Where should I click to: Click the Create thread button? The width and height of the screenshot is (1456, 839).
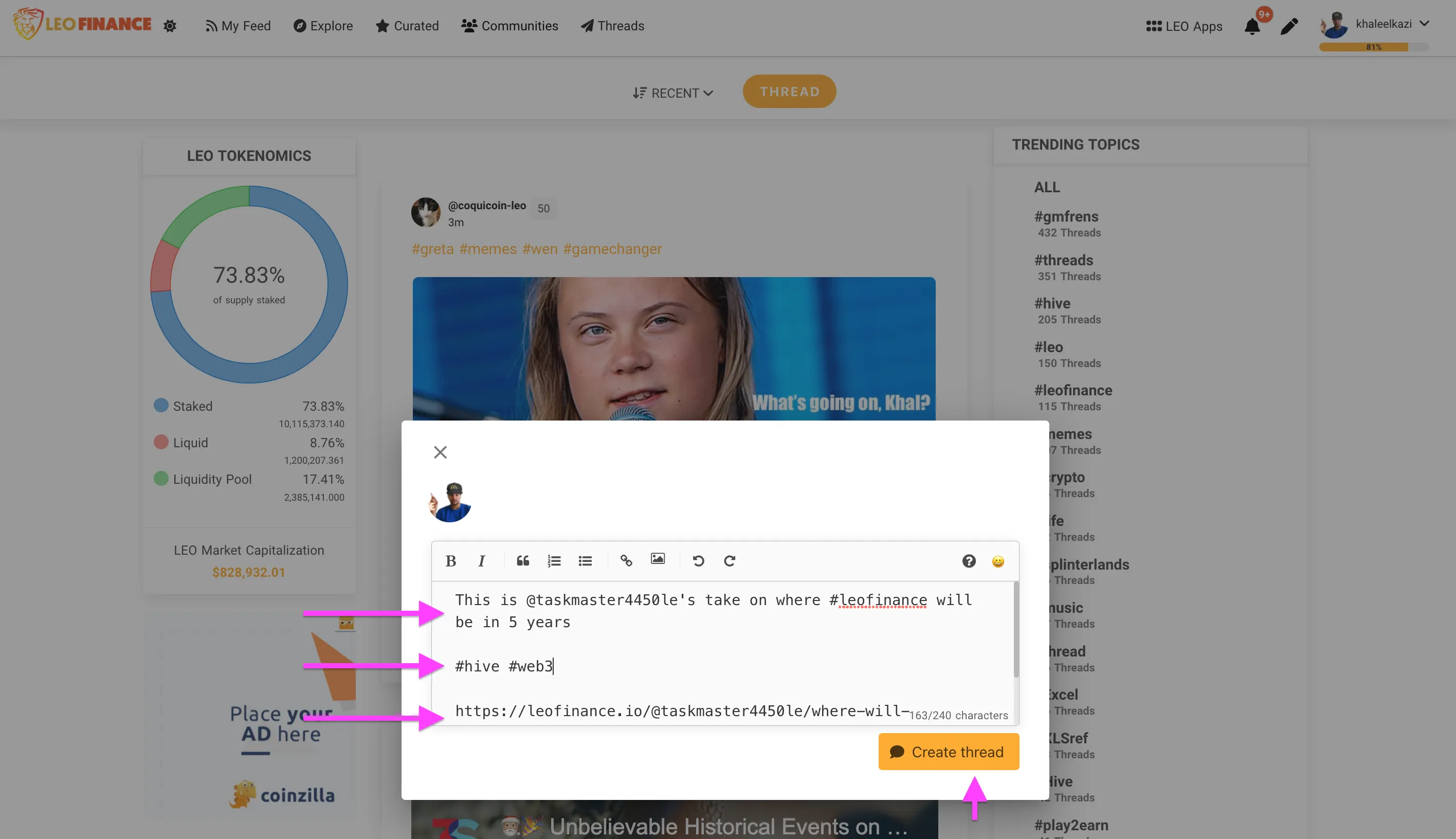coord(949,752)
